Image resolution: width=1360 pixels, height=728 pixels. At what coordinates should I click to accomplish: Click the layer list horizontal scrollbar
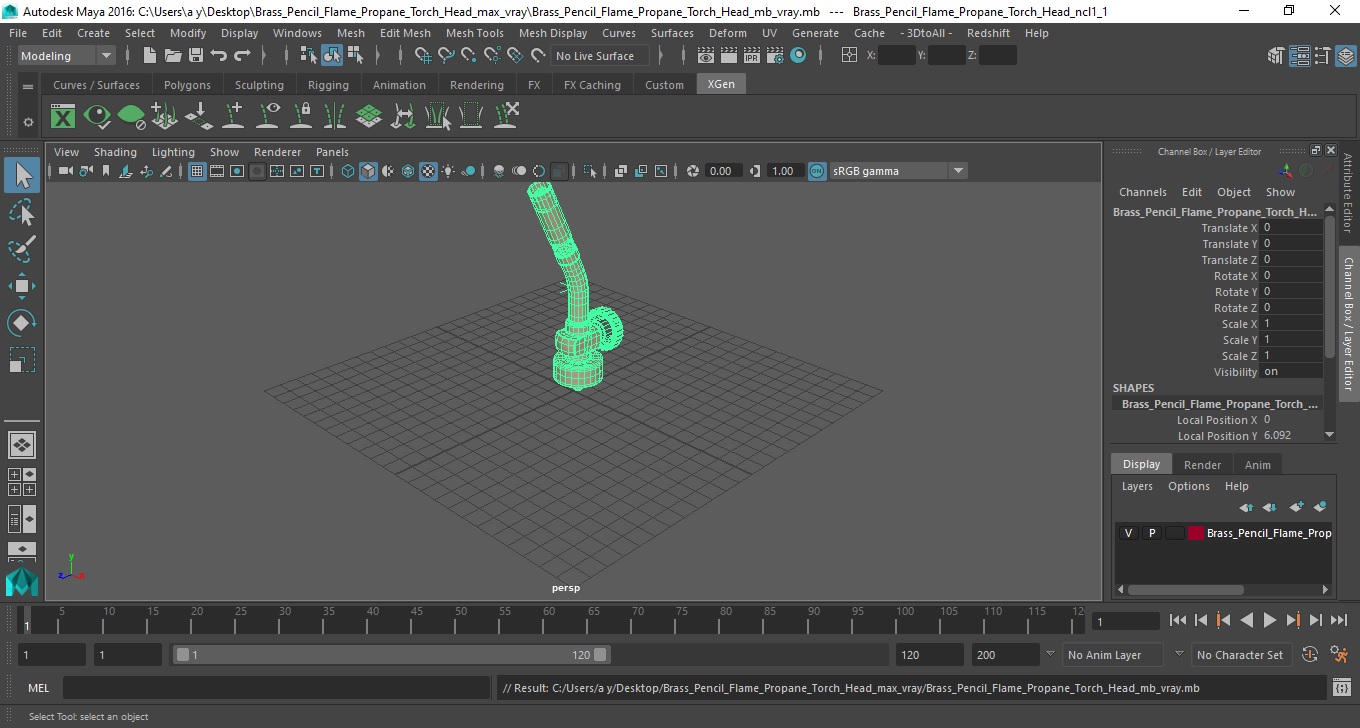1186,590
